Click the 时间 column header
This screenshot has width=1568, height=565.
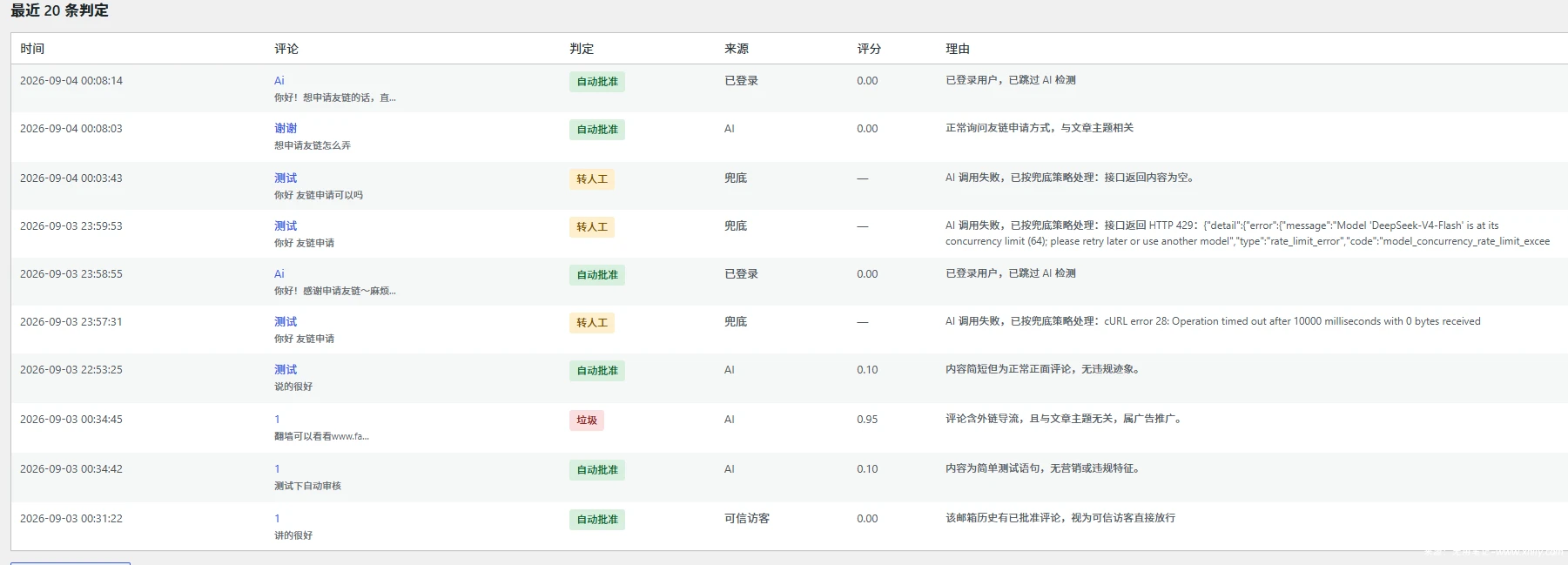[32, 49]
